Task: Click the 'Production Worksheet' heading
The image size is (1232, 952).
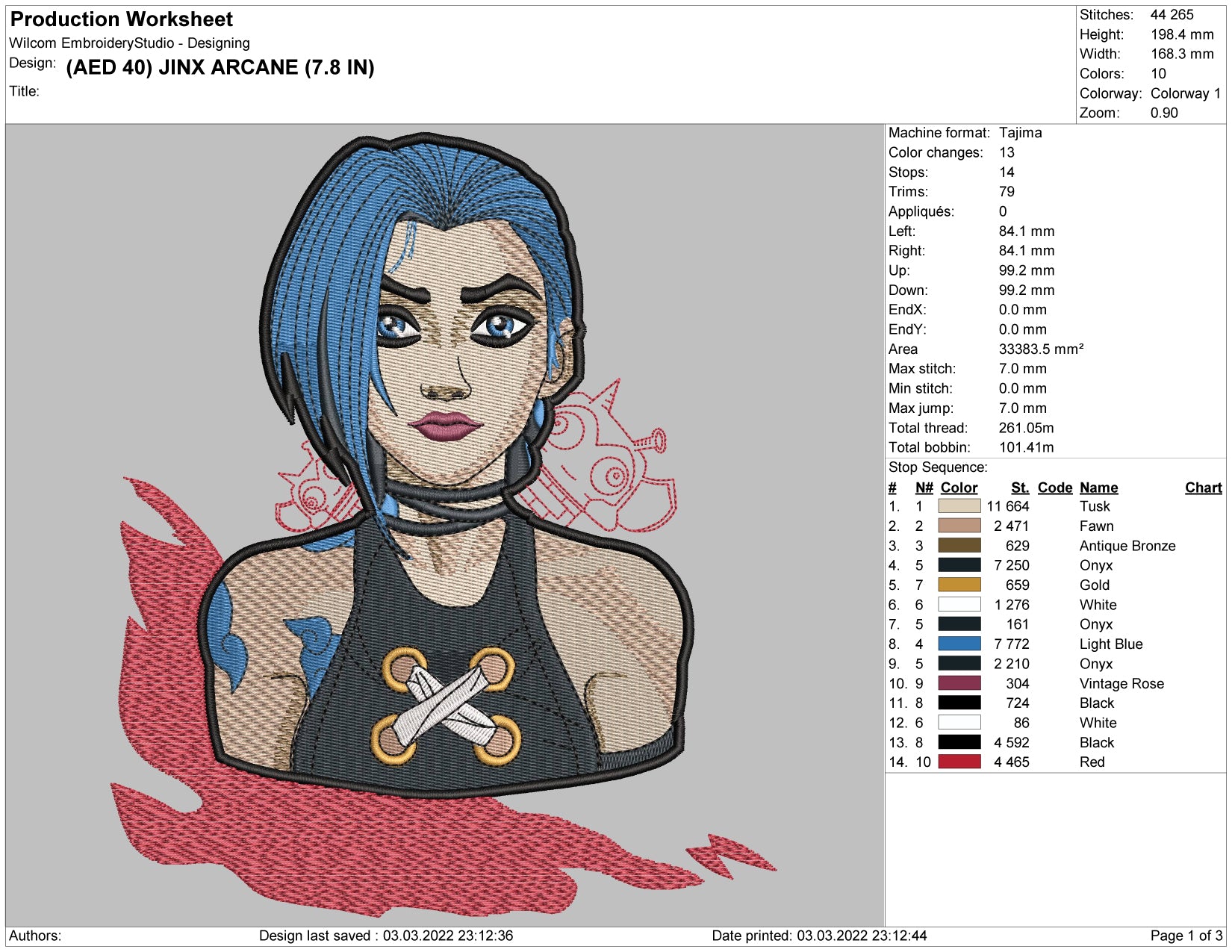Action: tap(122, 19)
